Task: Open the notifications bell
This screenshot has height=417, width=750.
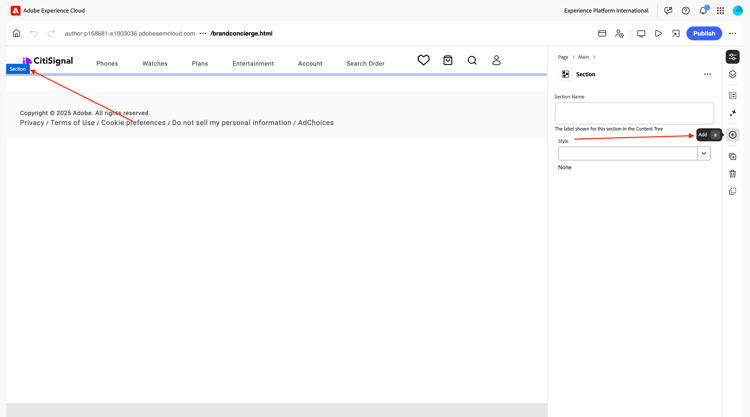Action: (703, 11)
